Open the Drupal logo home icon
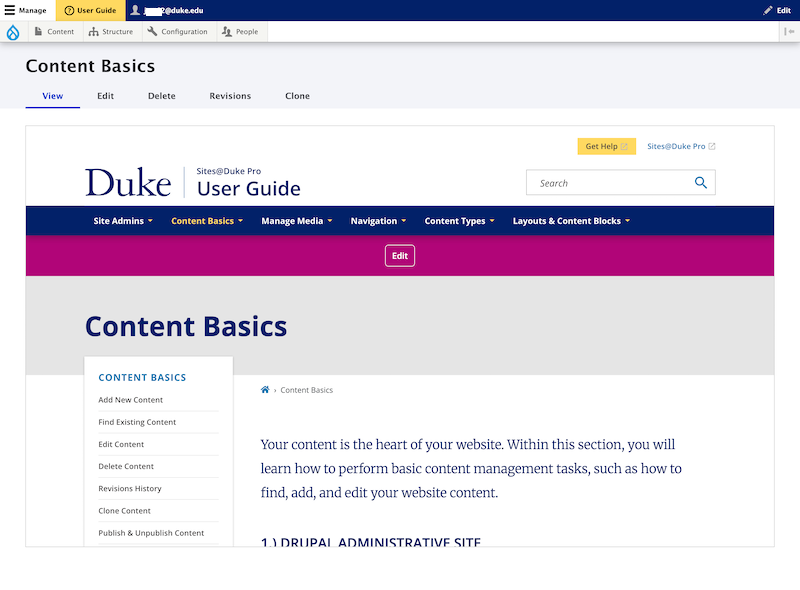 tap(13, 31)
